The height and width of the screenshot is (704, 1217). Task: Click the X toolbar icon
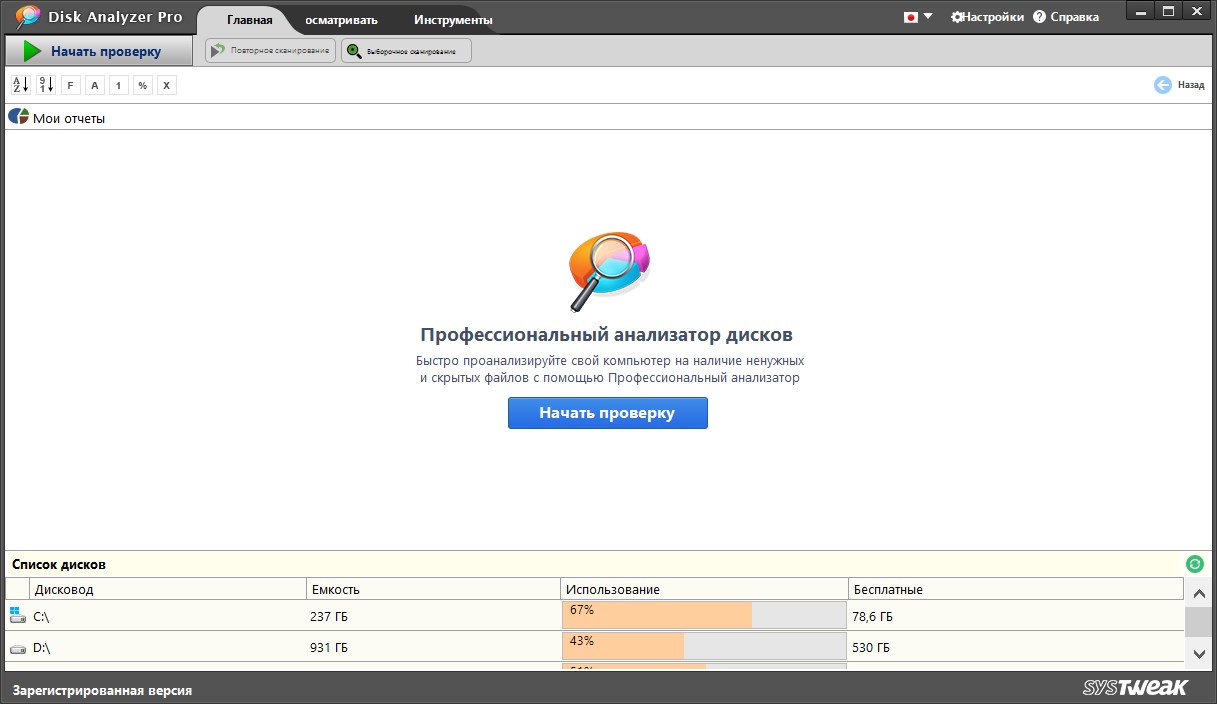coord(166,85)
